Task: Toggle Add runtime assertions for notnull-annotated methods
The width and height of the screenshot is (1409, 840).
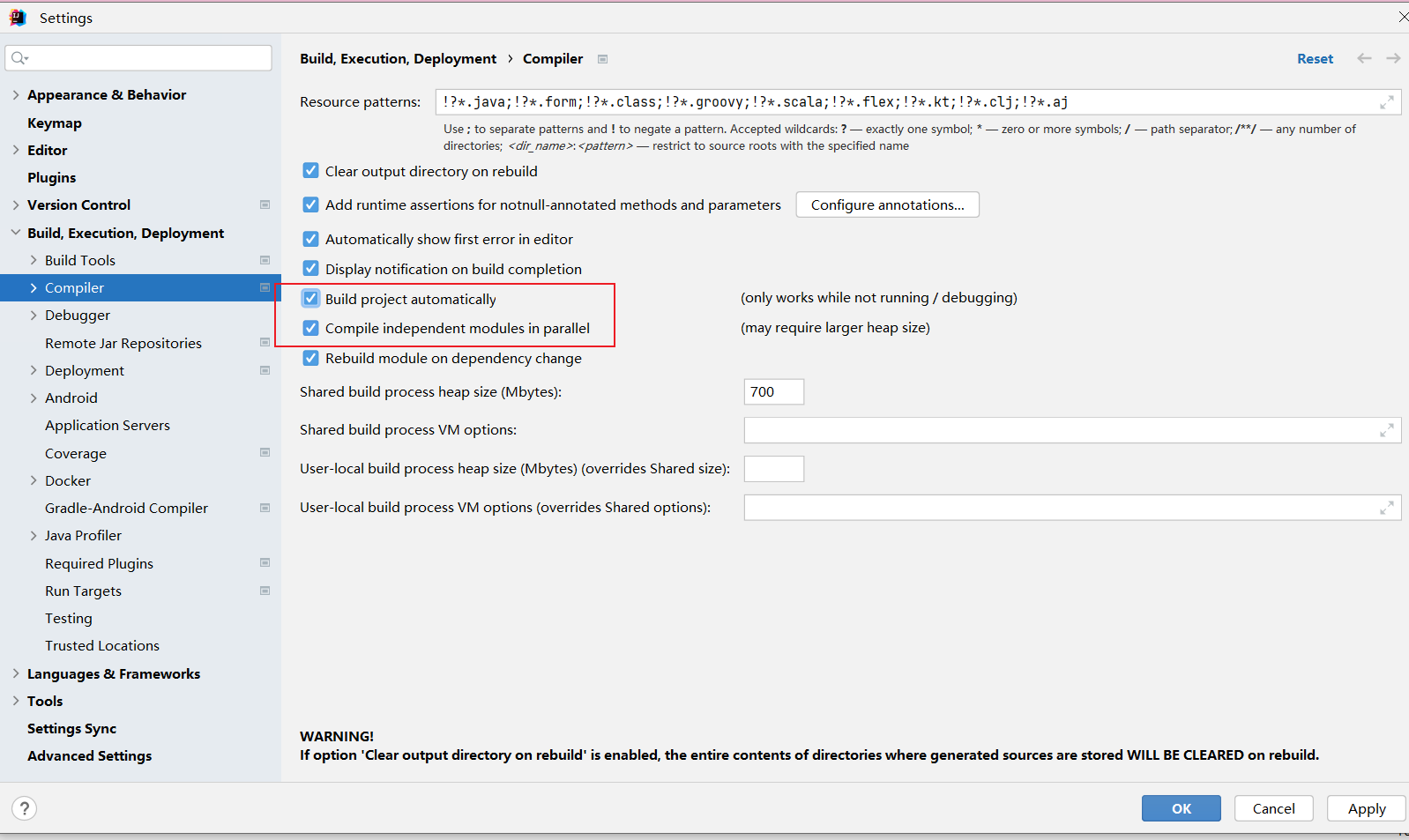Action: pos(310,204)
